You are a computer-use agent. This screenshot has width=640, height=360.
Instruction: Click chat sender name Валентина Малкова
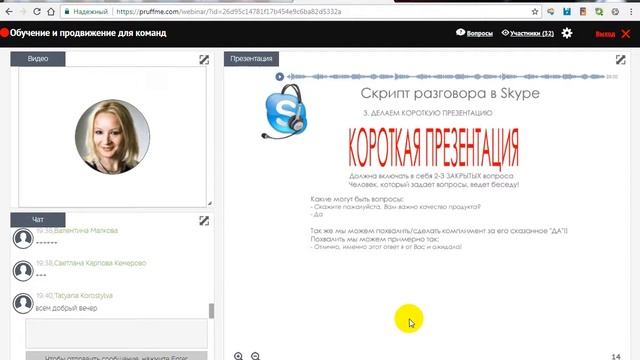(86, 231)
